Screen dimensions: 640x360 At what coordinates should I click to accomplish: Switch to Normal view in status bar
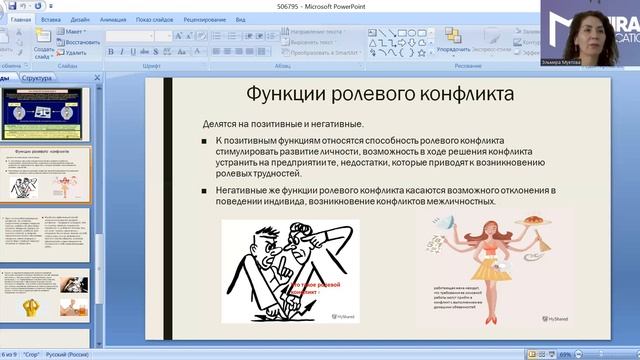tap(532, 354)
